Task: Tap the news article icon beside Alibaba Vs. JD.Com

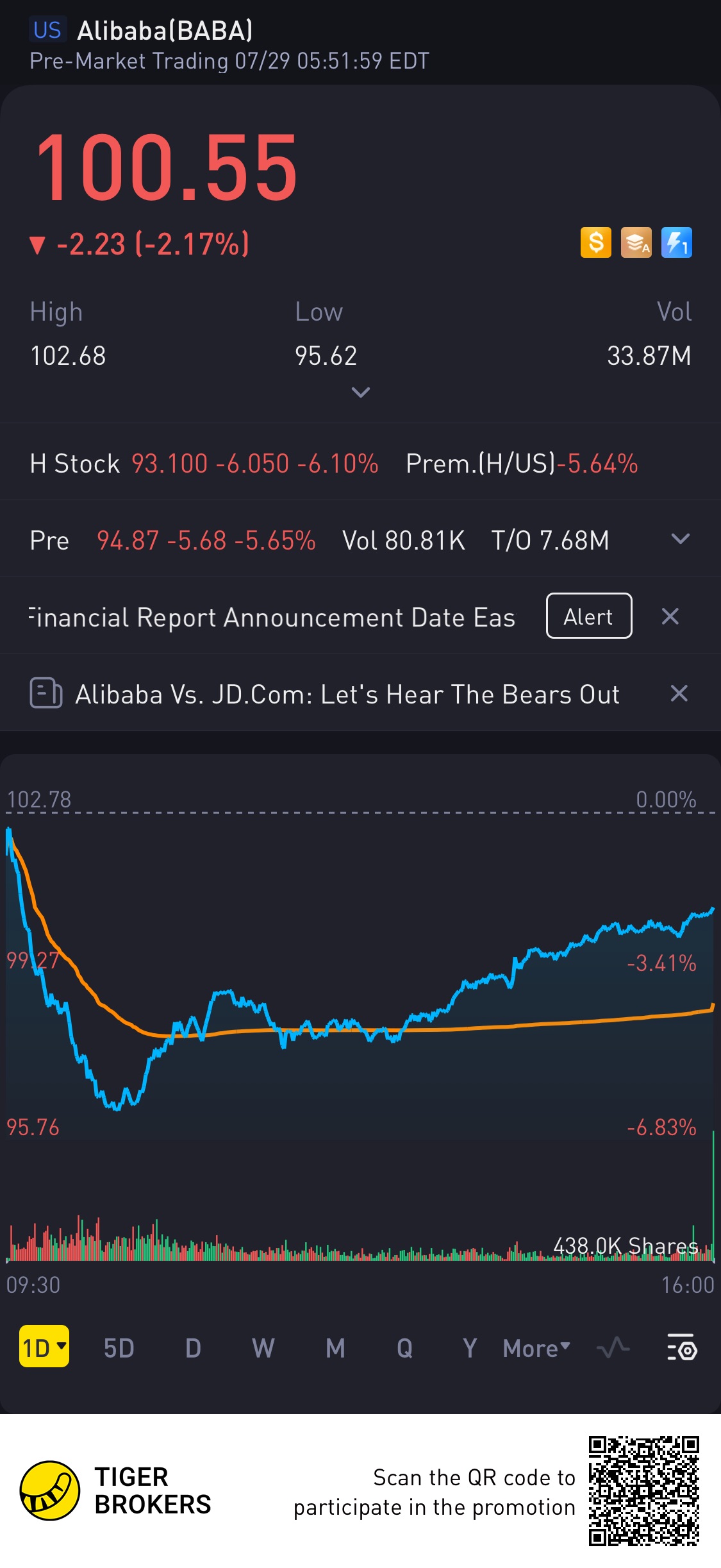Action: 46,693
